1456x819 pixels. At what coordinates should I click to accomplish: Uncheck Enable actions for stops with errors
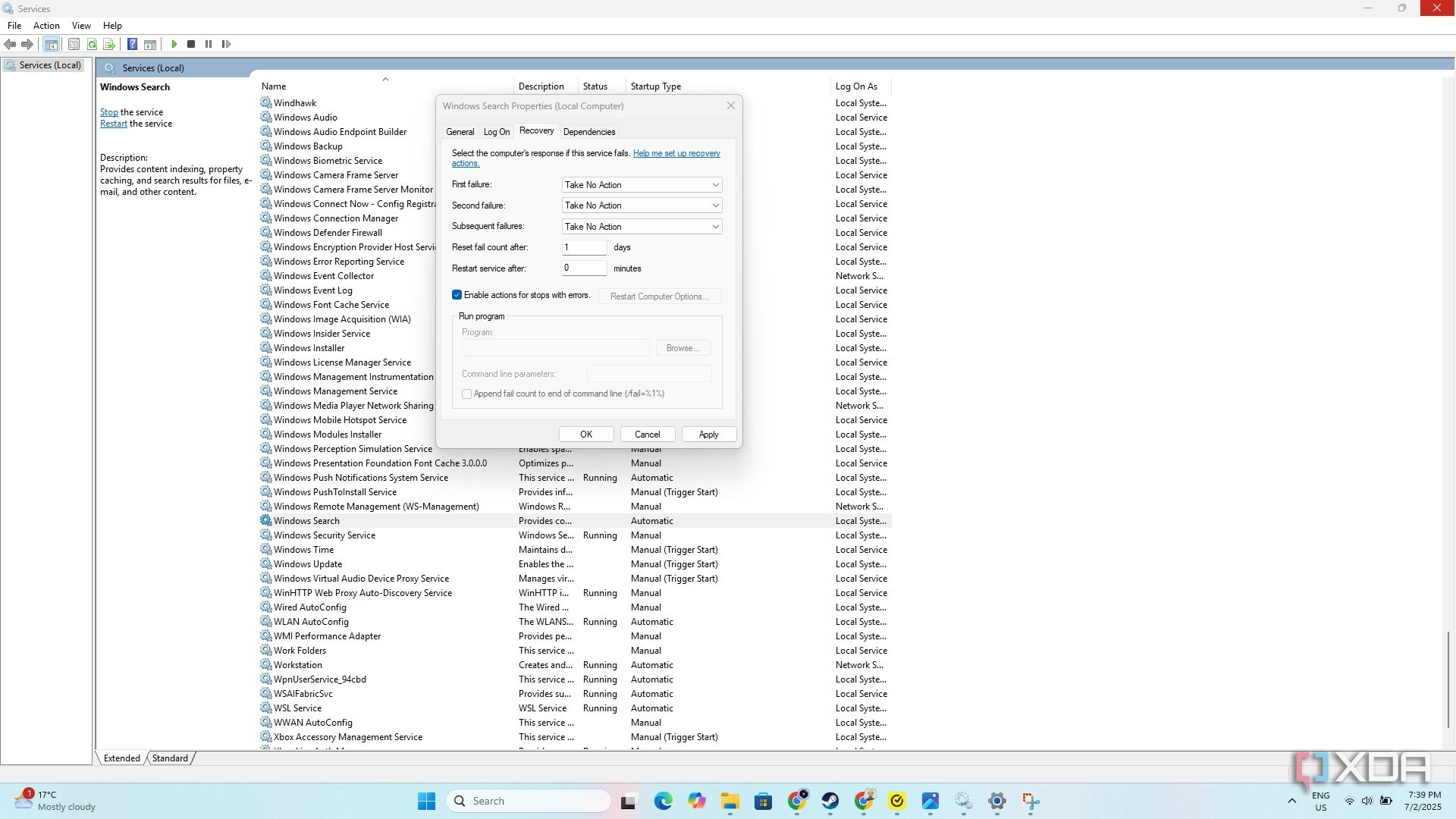coord(457,295)
